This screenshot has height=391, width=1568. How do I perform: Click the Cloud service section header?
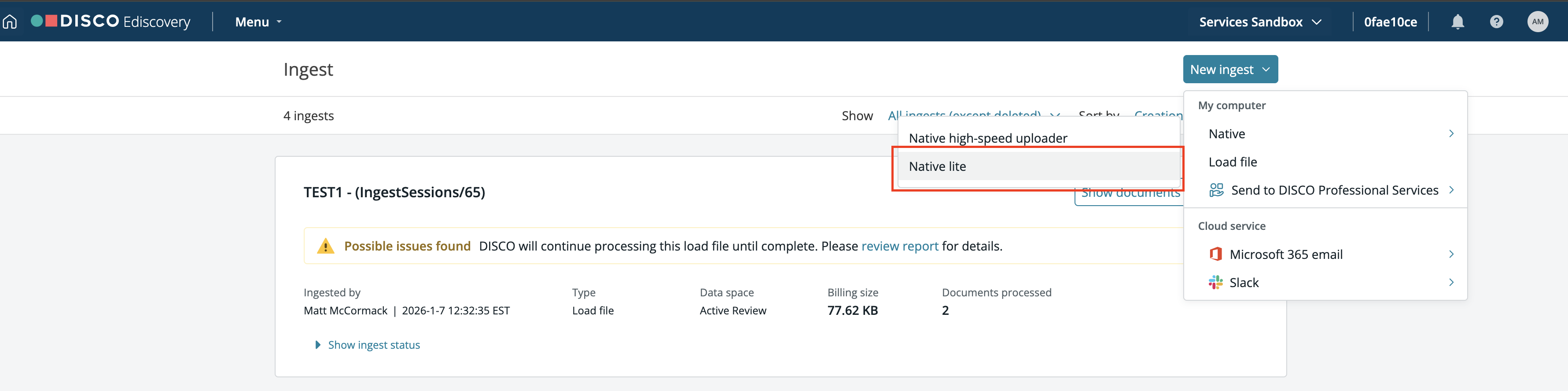click(1231, 226)
